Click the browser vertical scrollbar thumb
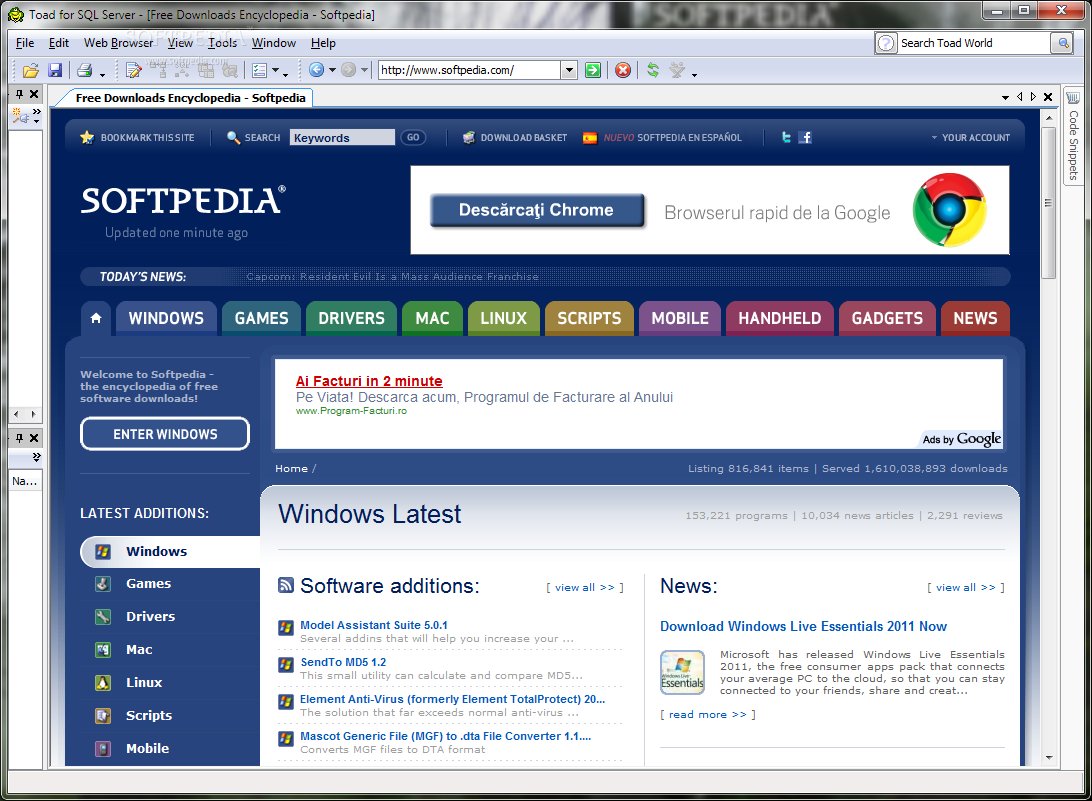 click(1048, 203)
